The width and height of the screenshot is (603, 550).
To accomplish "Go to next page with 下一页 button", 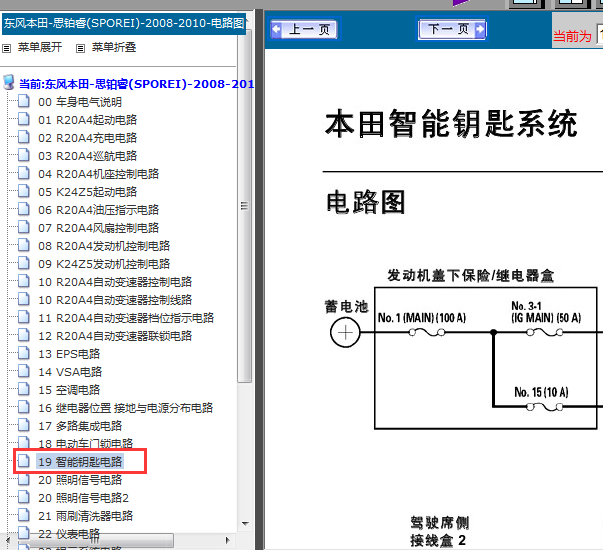I will (x=452, y=29).
